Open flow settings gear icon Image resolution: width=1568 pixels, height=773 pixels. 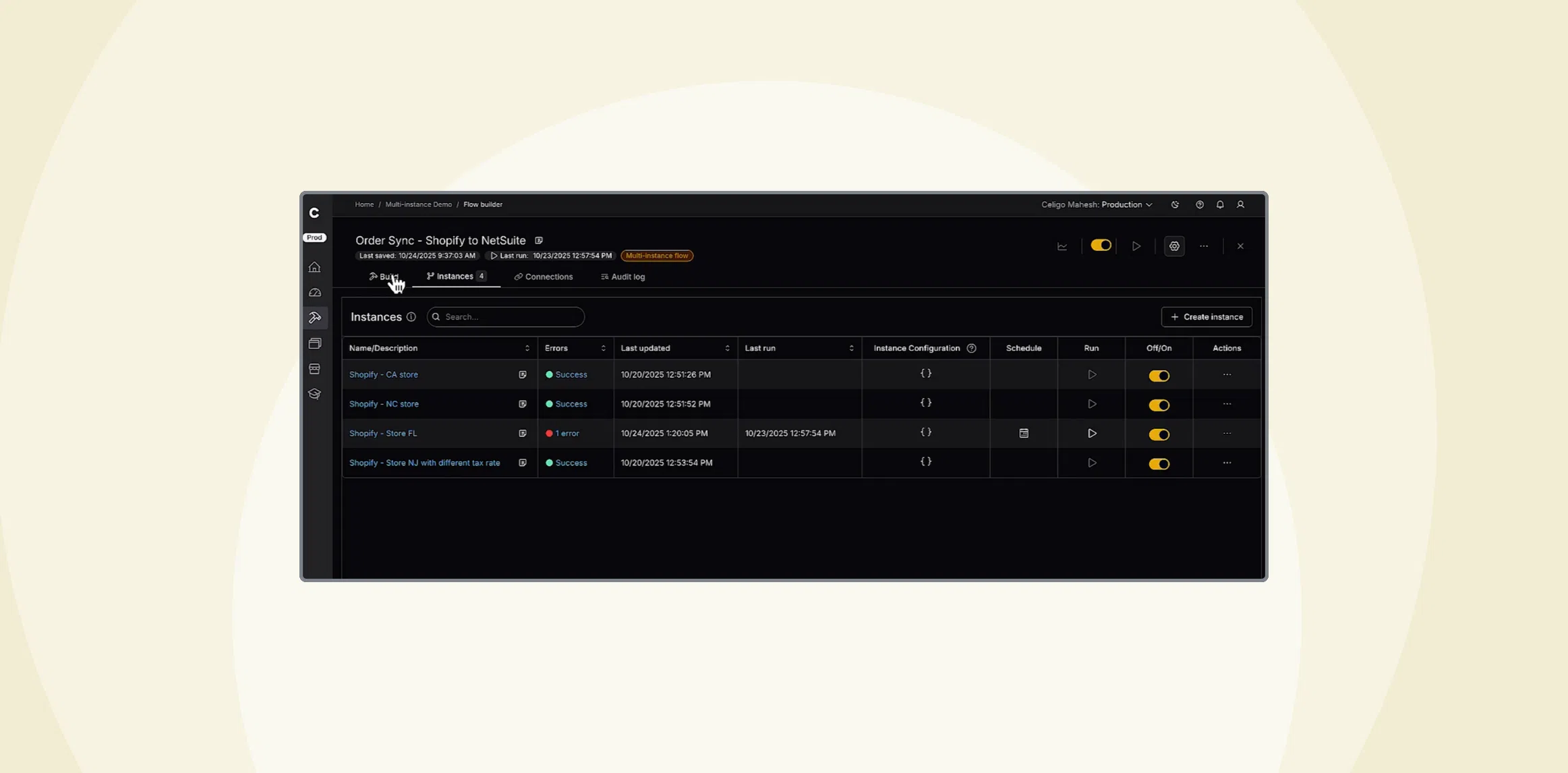pos(1174,246)
